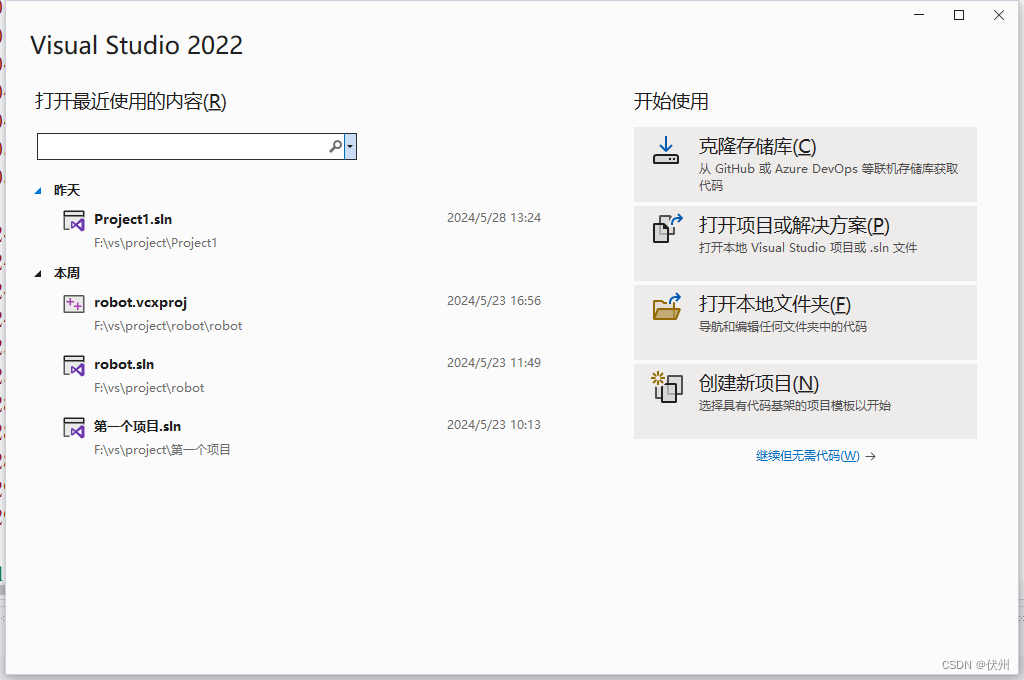Click the clone repository download icon

(665, 150)
